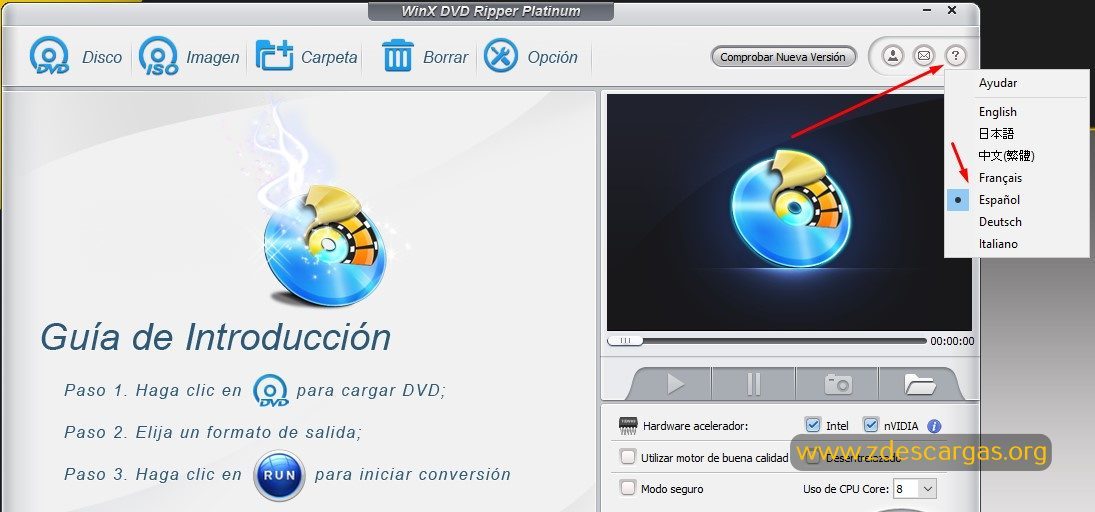The width and height of the screenshot is (1095, 512).
Task: Switch language to Italiano
Action: click(998, 244)
